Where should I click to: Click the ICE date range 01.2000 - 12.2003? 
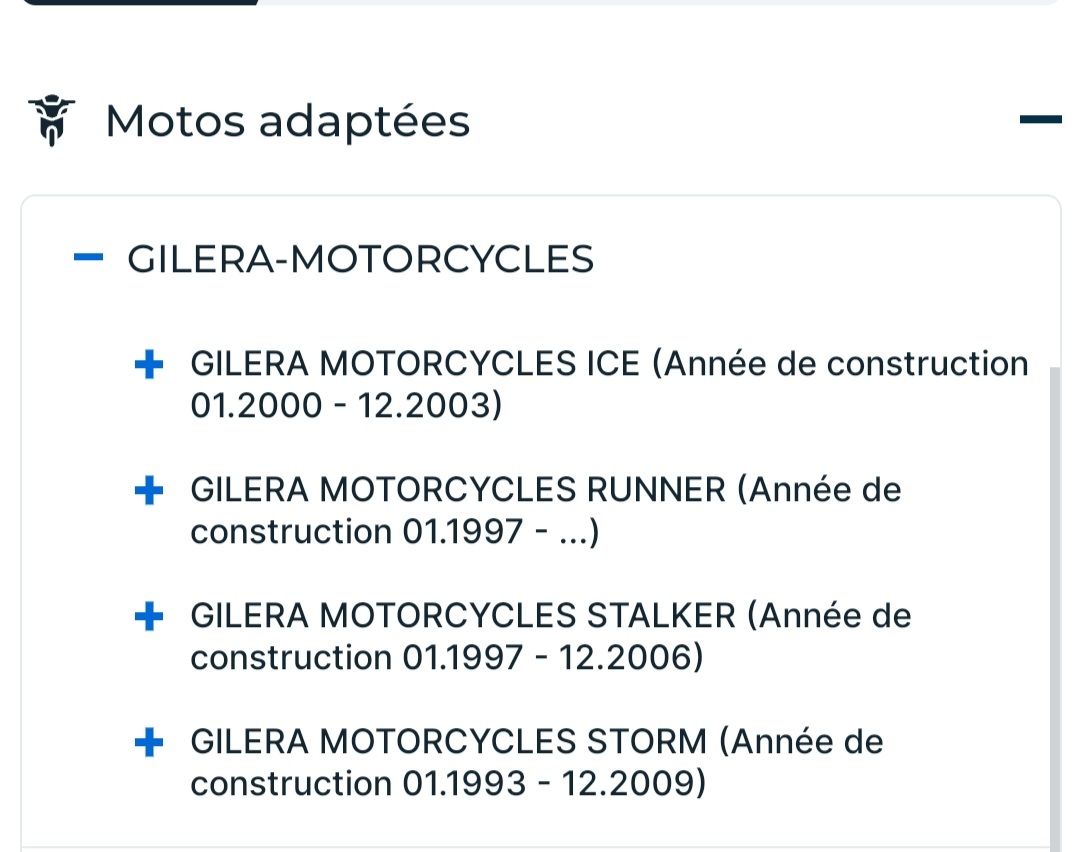346,406
